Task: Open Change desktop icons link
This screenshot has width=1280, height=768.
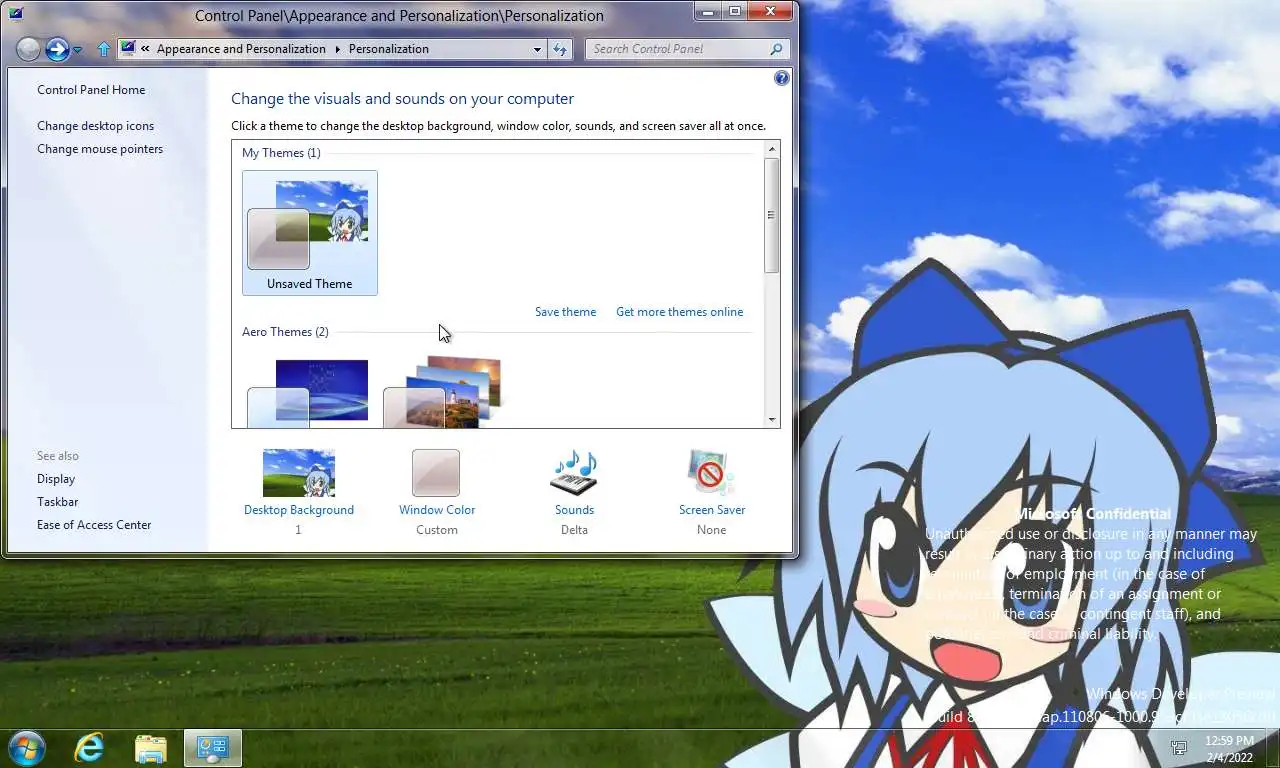Action: click(x=95, y=126)
